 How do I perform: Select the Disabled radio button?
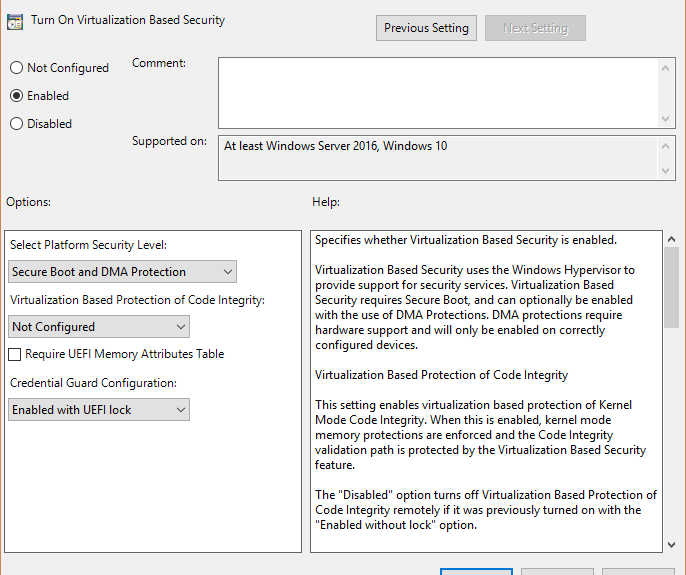click(x=16, y=124)
